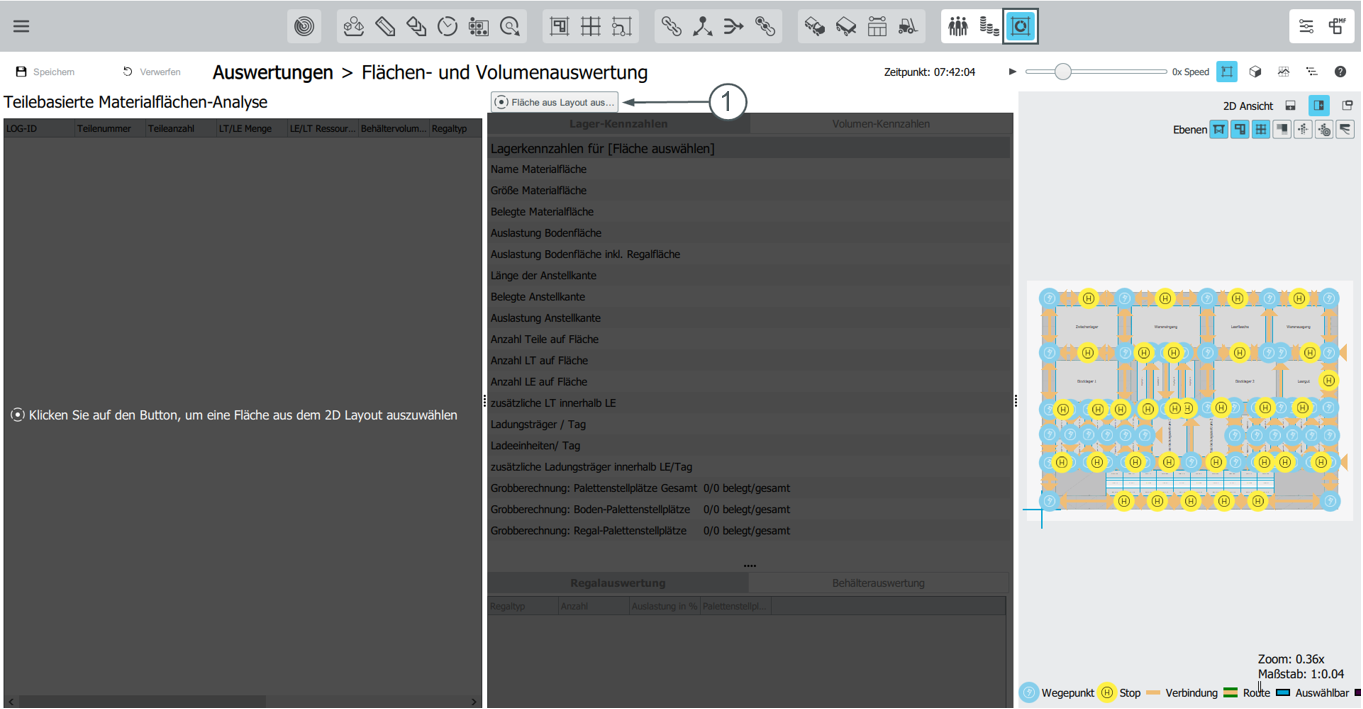Click the second chain link icon
The height and width of the screenshot is (709, 1363).
765,27
